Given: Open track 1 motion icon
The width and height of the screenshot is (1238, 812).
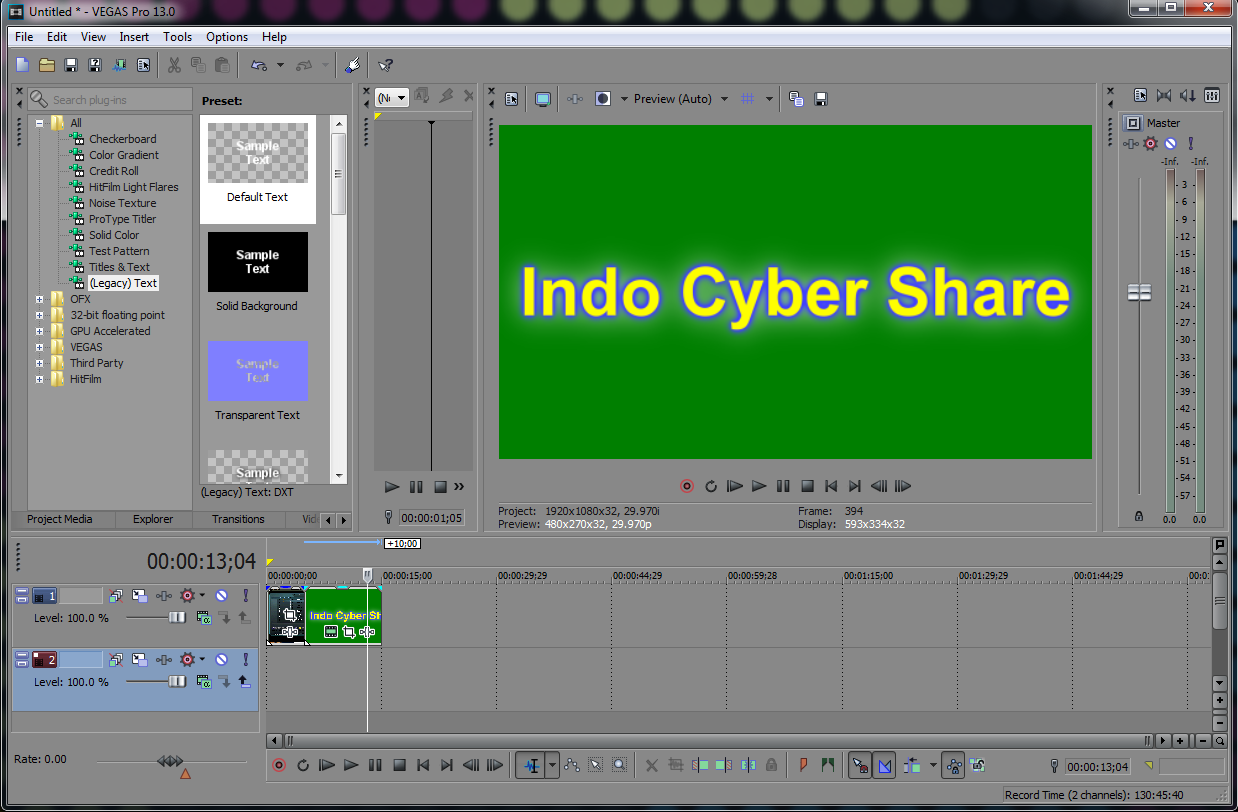Looking at the screenshot, I should click(139, 596).
